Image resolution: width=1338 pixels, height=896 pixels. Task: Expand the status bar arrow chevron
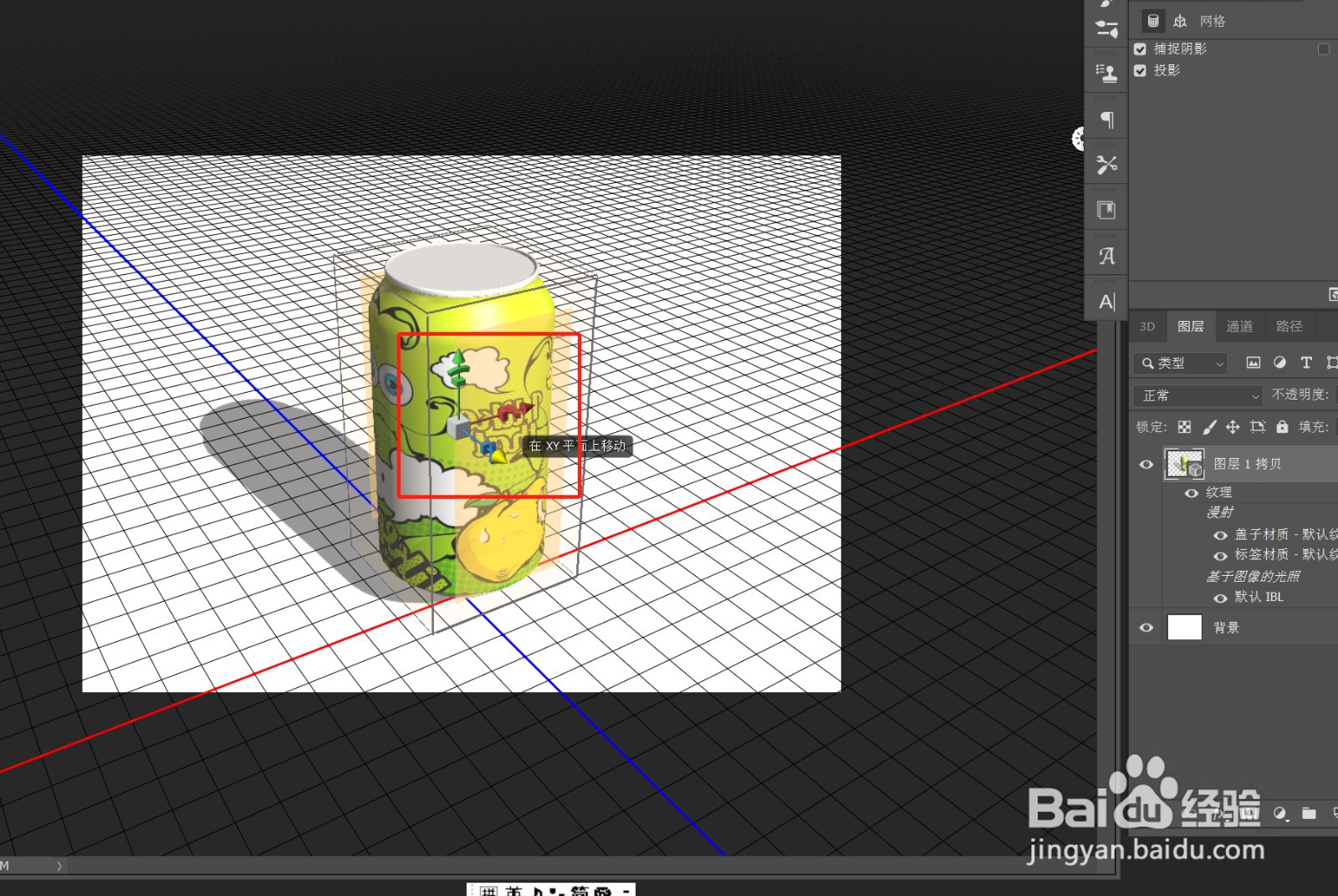pyautogui.click(x=59, y=866)
